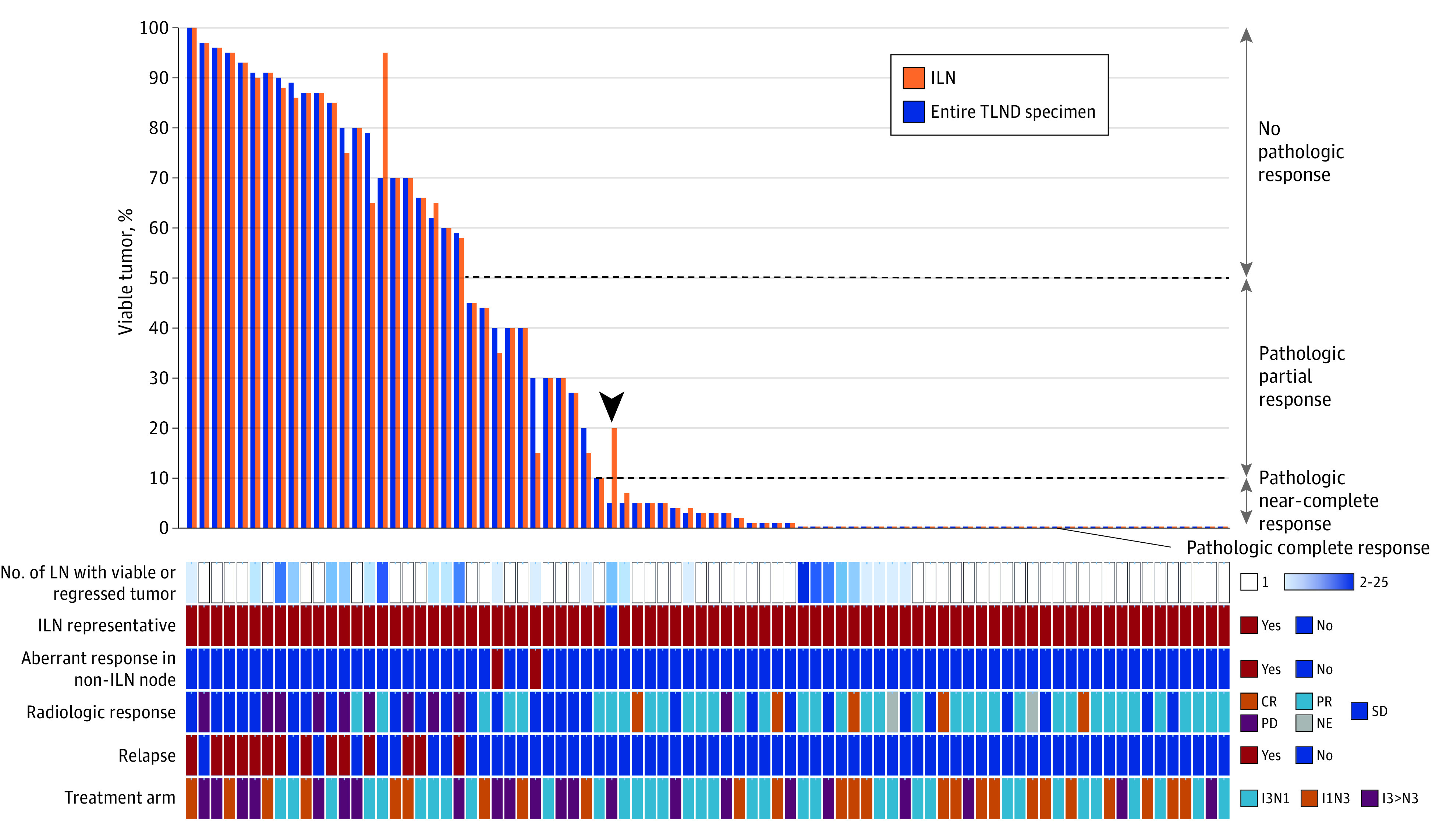The width and height of the screenshot is (1432, 840).
Task: Click the 'I1N3' treatment arm legend text
Action: (x=1336, y=798)
